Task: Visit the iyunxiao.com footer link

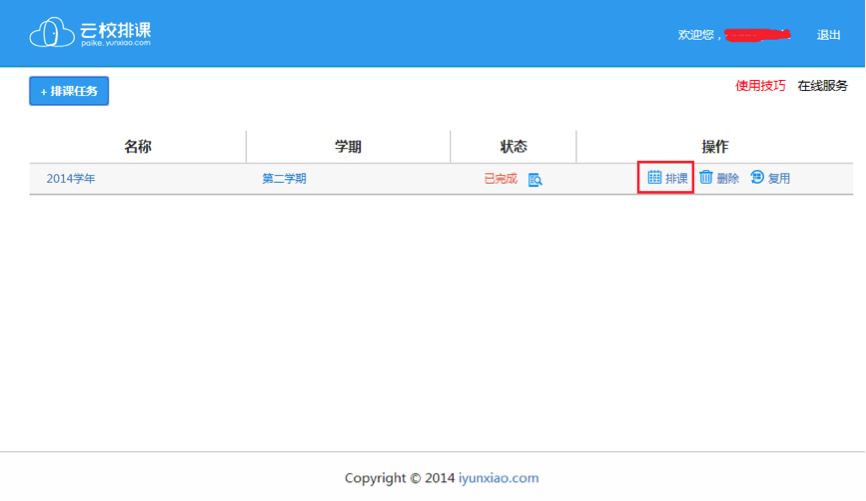Action: [x=498, y=478]
